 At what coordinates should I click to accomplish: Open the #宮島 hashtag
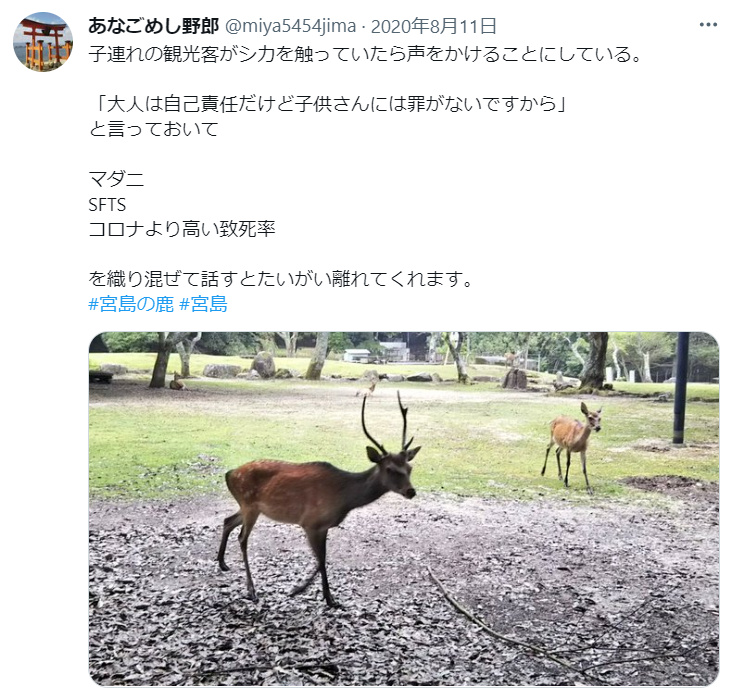tap(203, 304)
